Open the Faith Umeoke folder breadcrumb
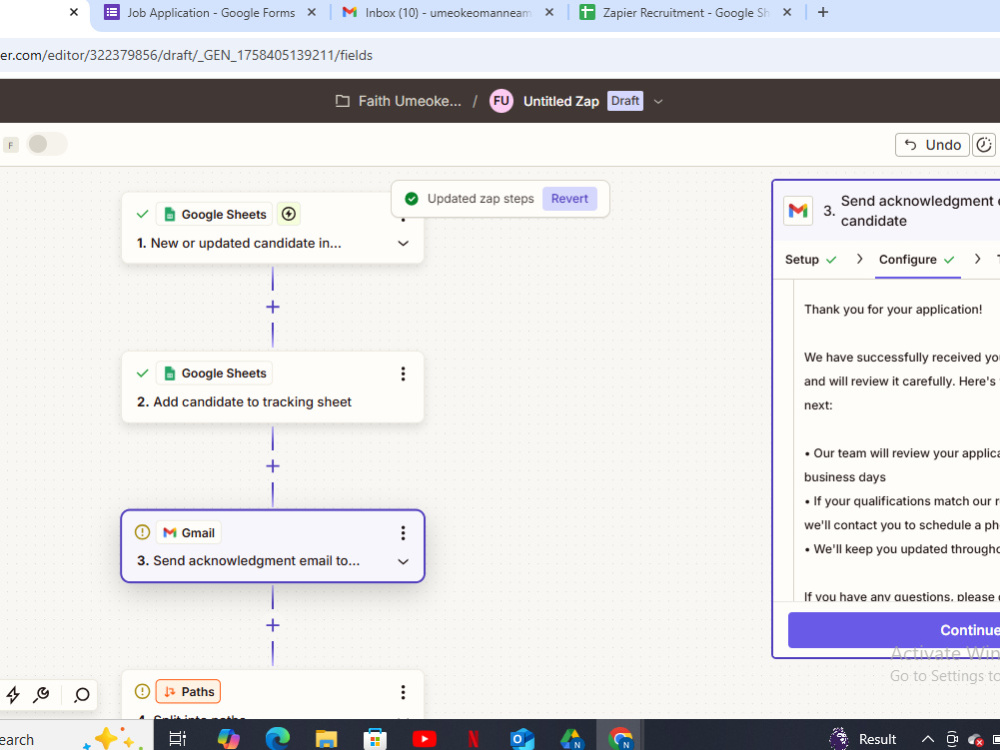1000x750 pixels. pos(399,101)
